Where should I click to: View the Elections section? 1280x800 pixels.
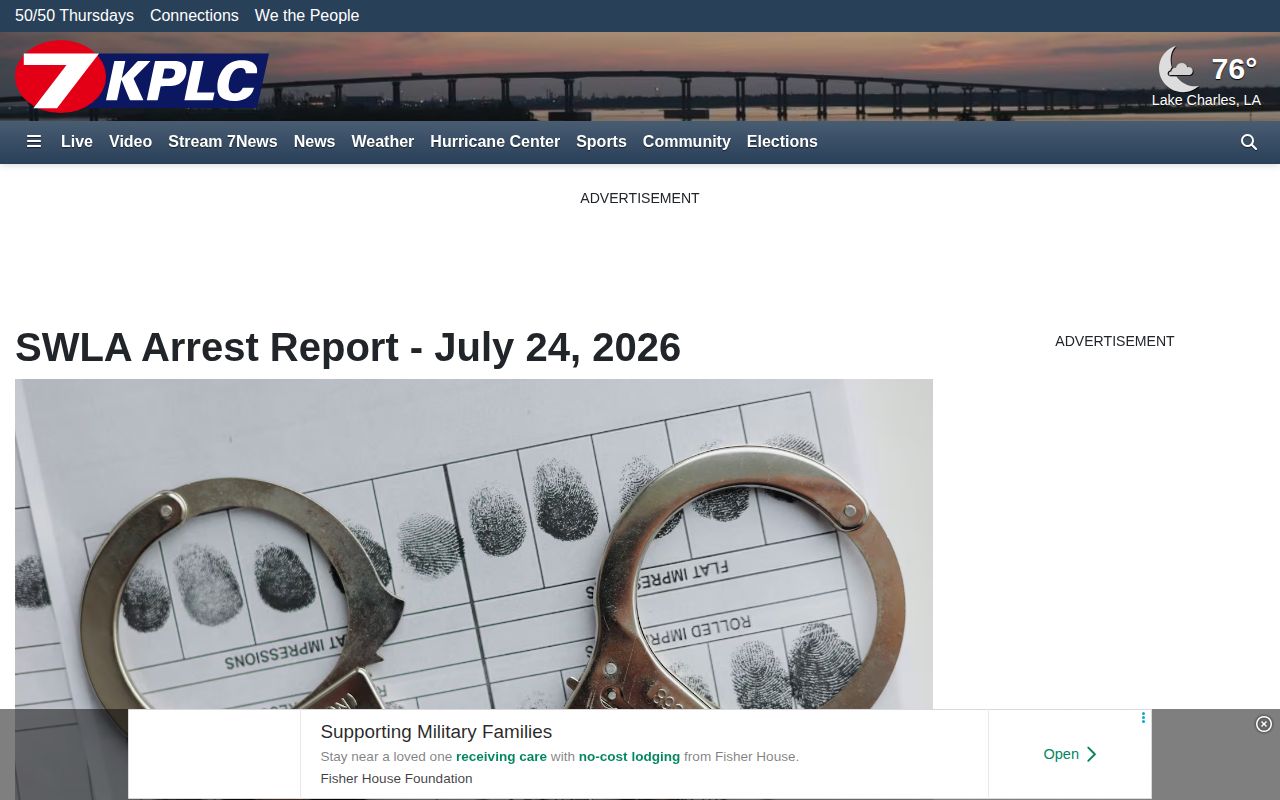782,142
